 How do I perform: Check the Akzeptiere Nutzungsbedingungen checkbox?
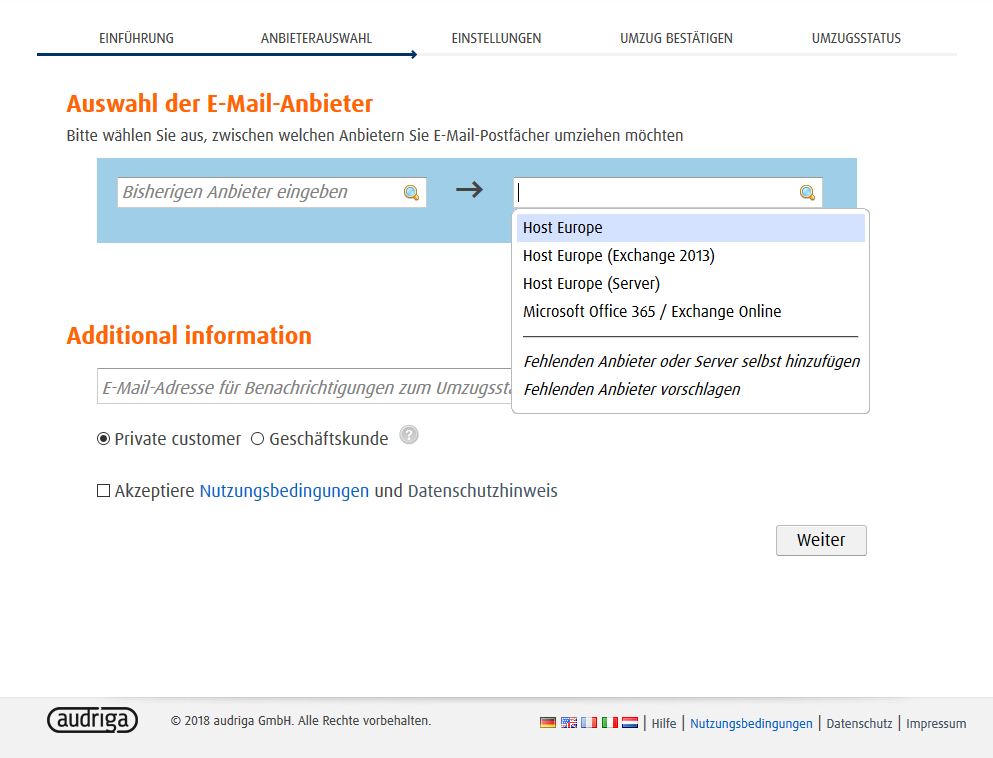[x=103, y=491]
